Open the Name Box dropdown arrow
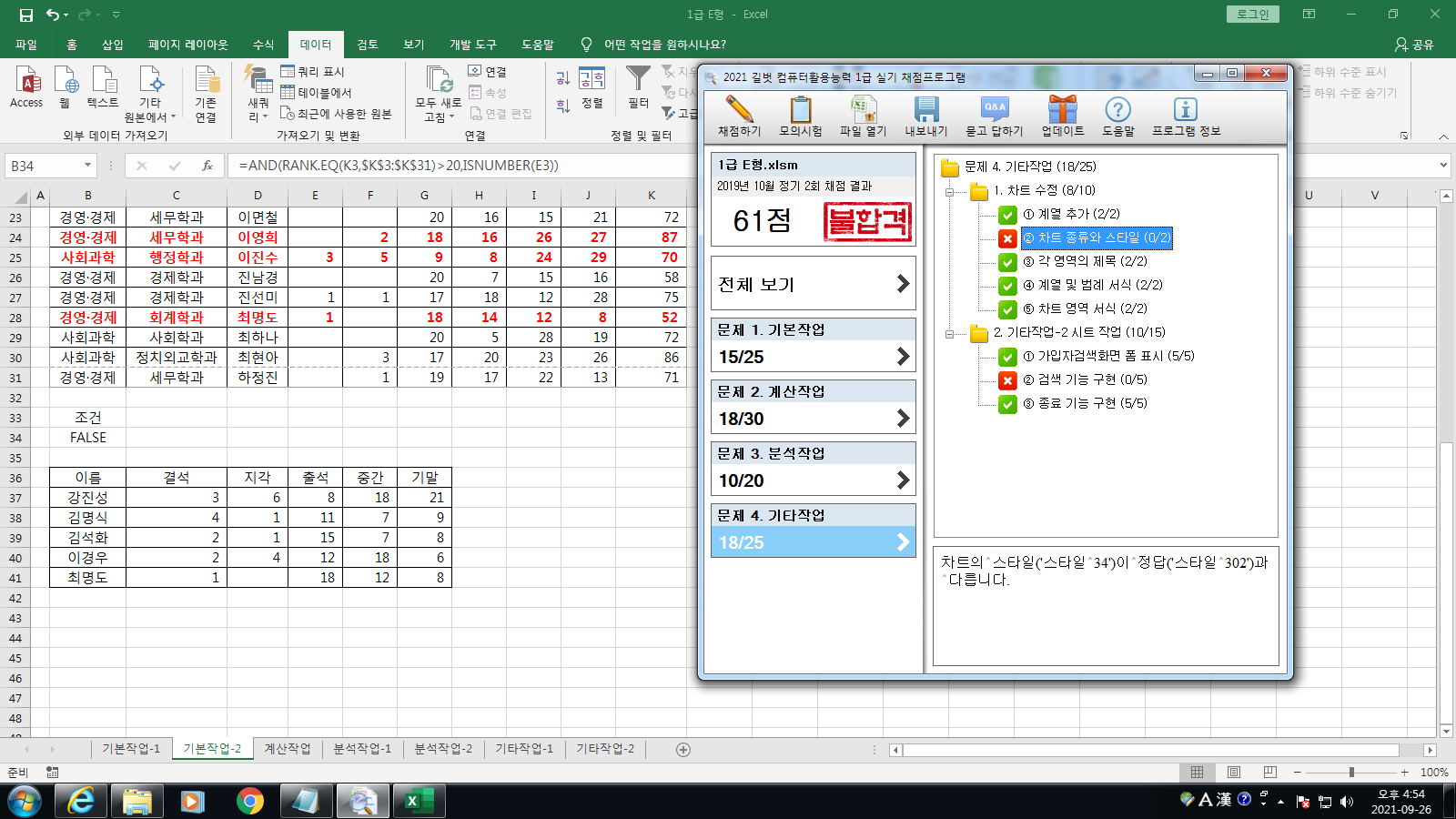The height and width of the screenshot is (819, 1456). [x=87, y=166]
